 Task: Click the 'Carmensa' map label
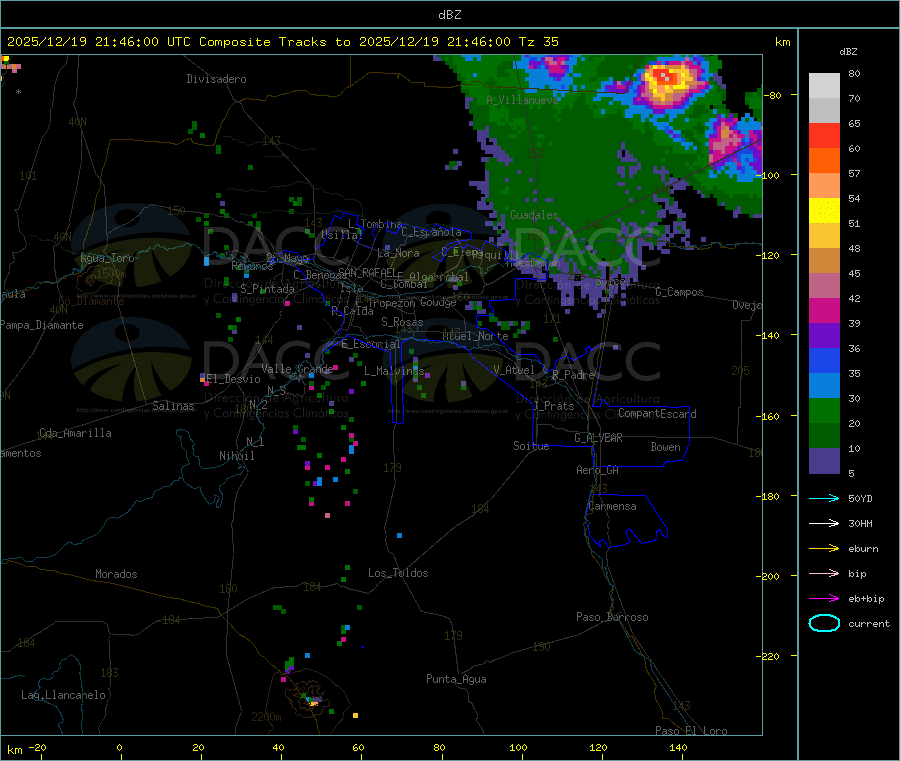tap(612, 506)
